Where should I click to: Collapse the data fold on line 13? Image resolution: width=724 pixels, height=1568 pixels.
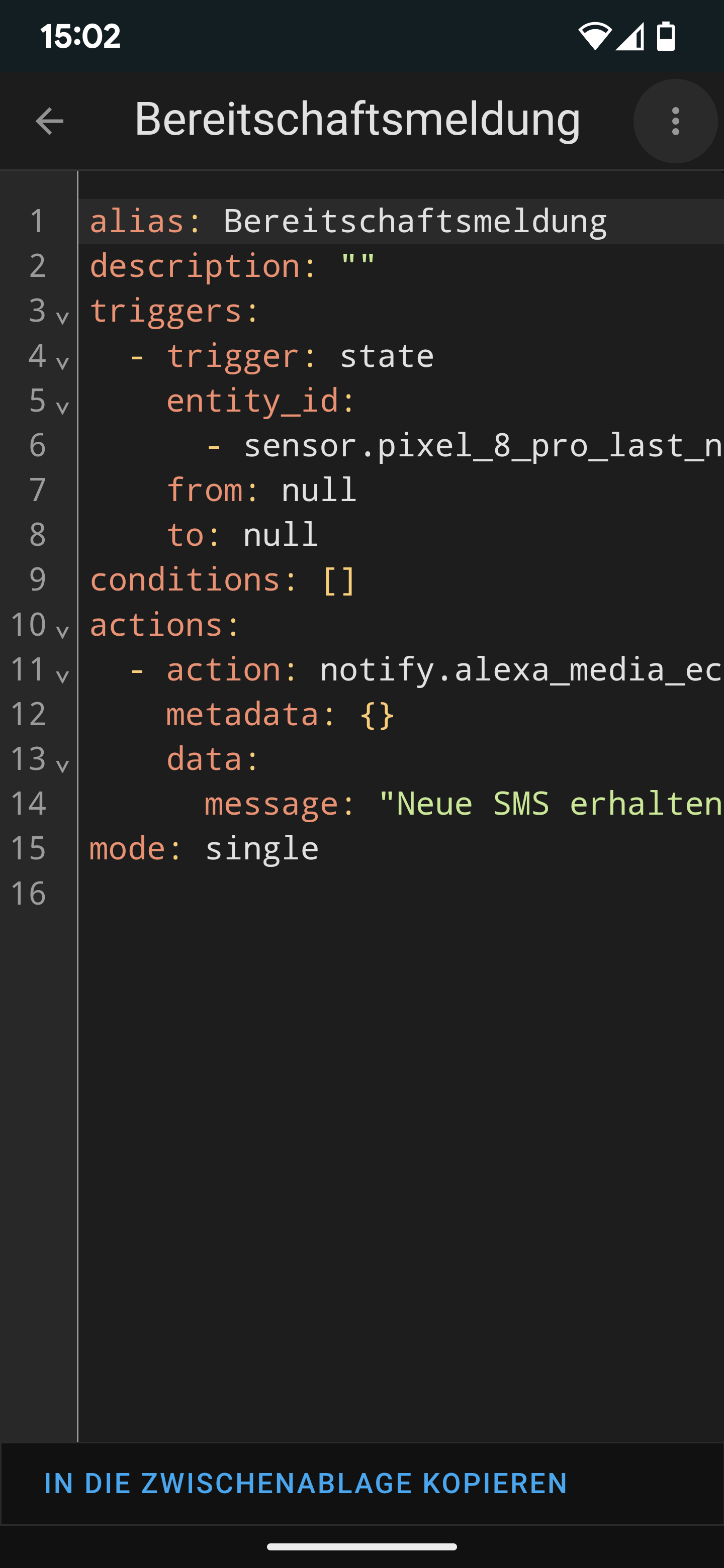coord(62,765)
